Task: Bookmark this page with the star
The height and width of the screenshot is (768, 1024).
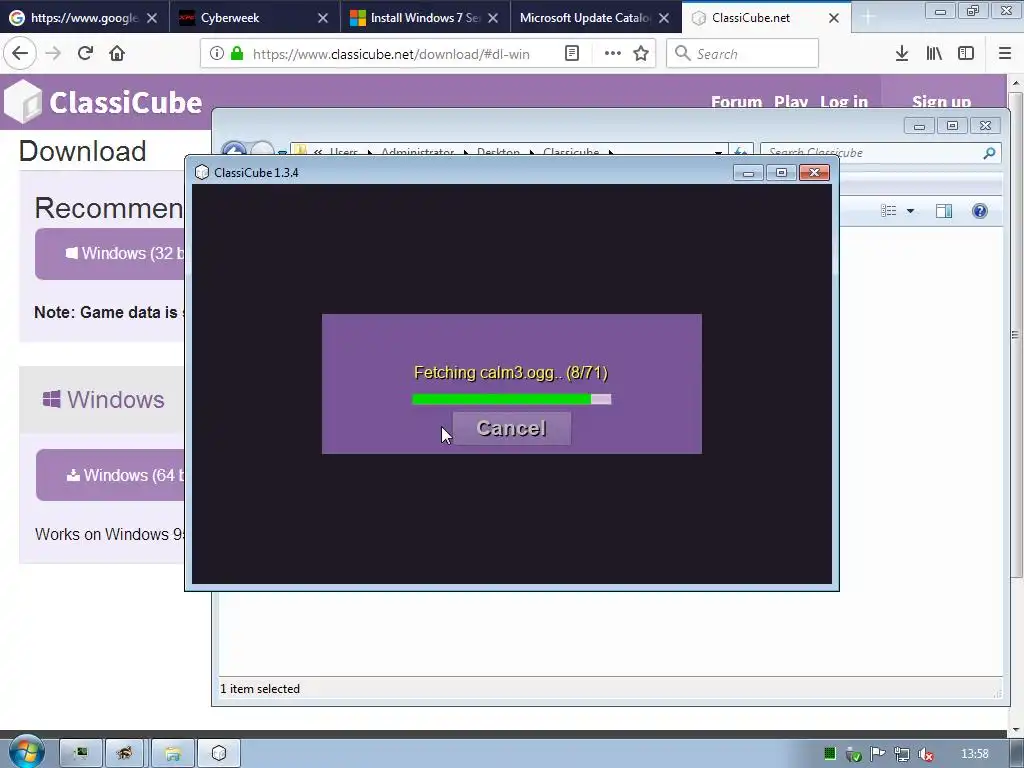Action: [641, 54]
